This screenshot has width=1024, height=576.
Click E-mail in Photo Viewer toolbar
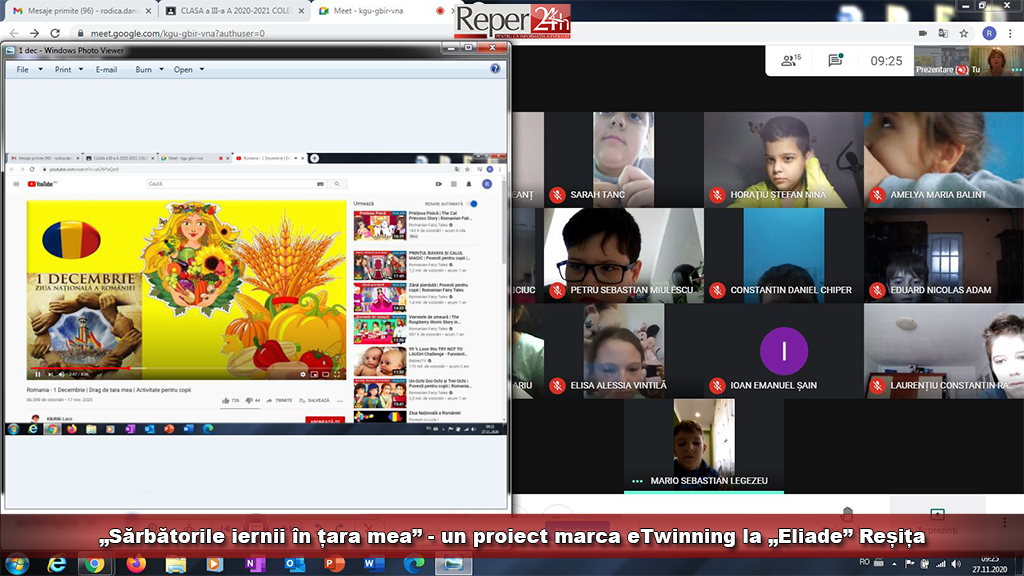pyautogui.click(x=106, y=69)
